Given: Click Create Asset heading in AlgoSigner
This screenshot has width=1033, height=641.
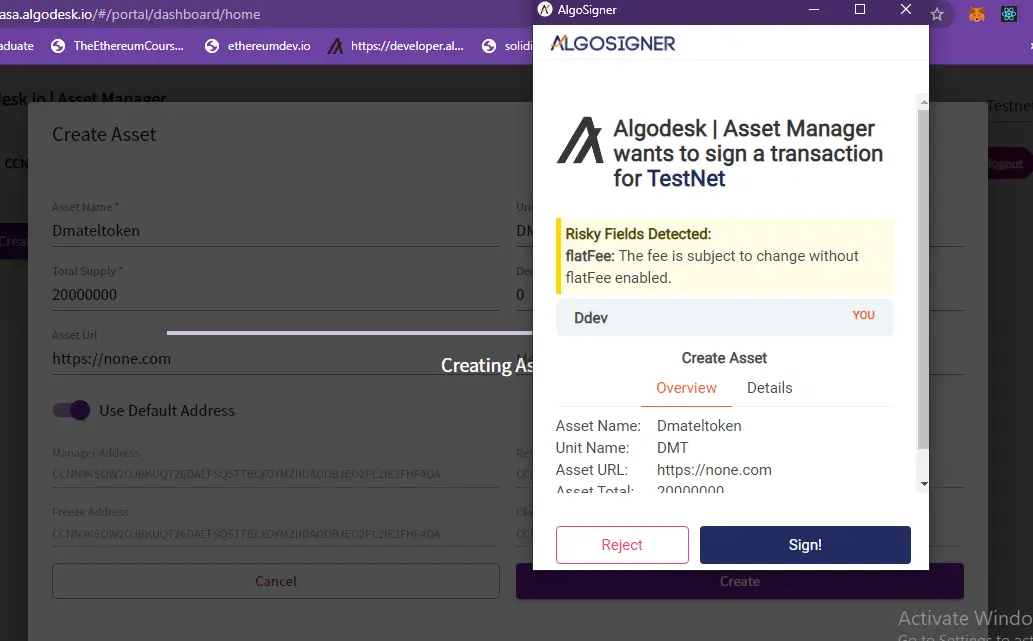Looking at the screenshot, I should [x=724, y=358].
